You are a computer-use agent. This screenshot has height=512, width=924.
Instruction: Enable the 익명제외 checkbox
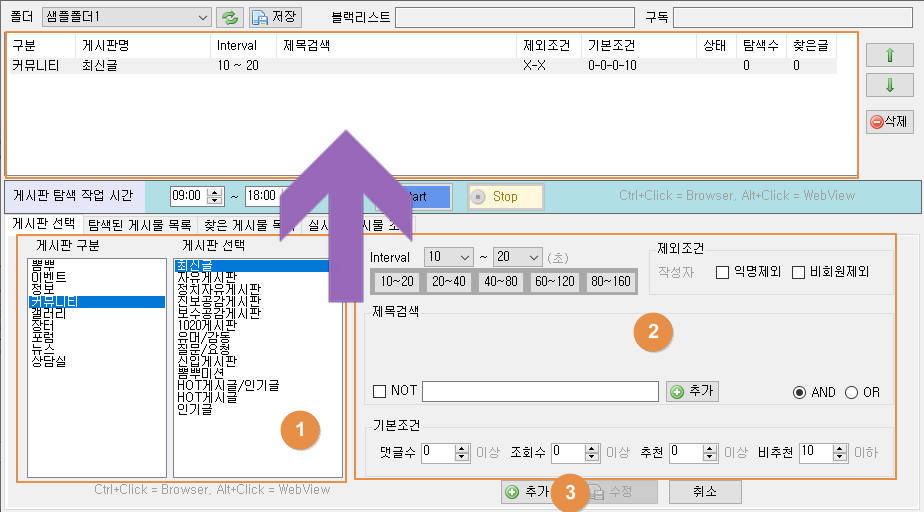click(x=722, y=272)
